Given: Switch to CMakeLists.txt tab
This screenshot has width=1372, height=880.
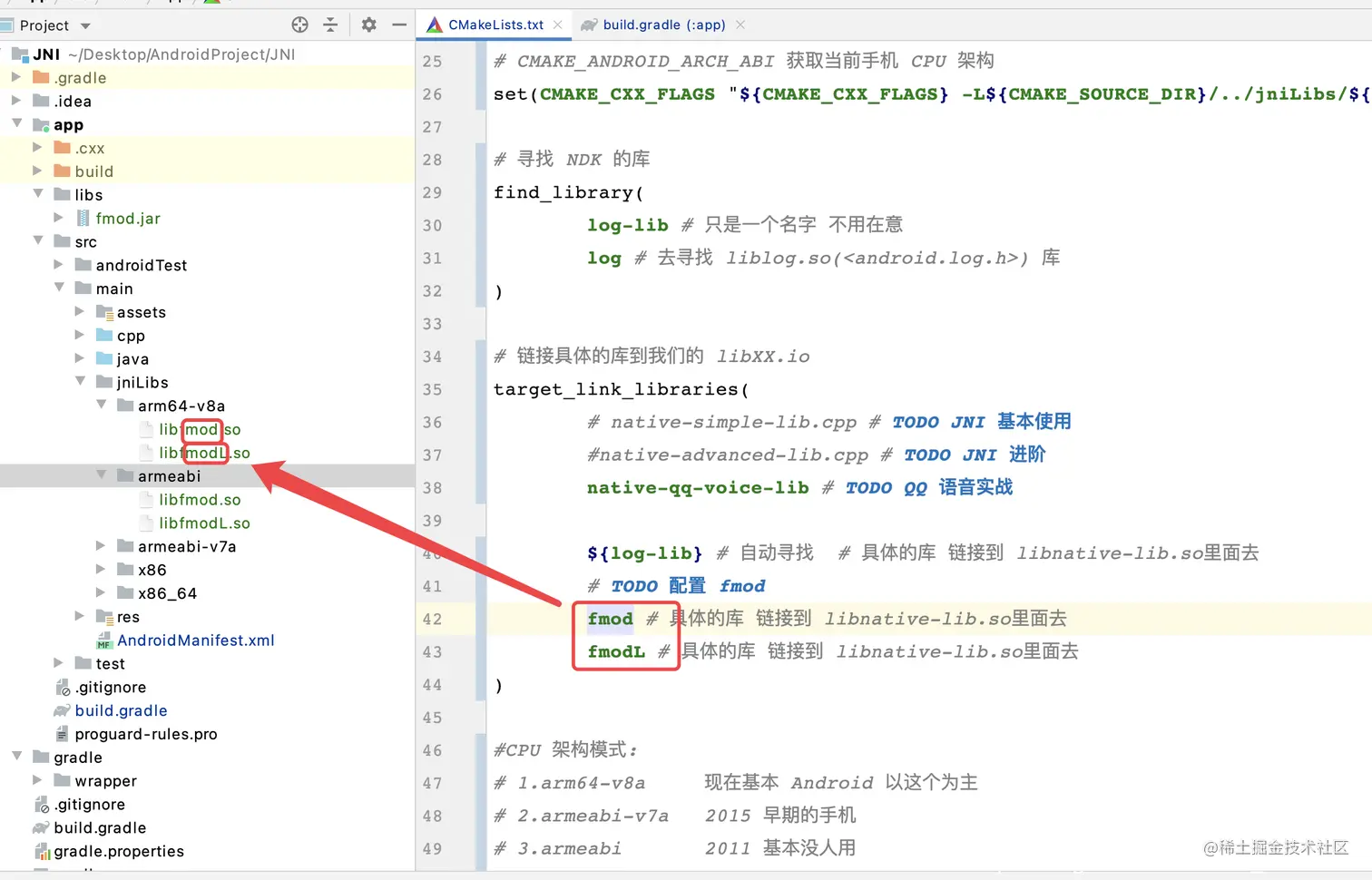Looking at the screenshot, I should click(495, 24).
